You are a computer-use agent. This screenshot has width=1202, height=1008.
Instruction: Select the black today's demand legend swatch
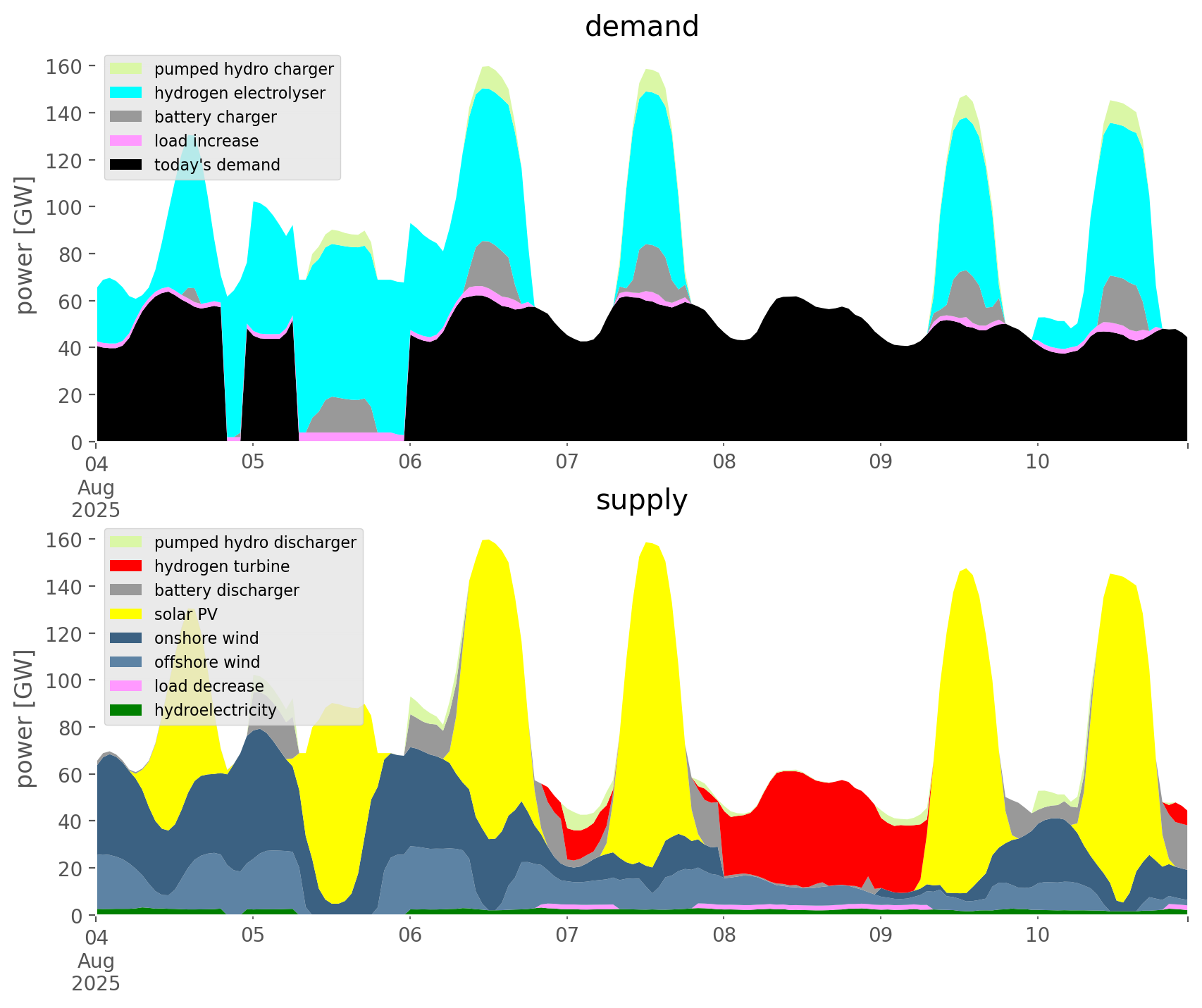126,165
